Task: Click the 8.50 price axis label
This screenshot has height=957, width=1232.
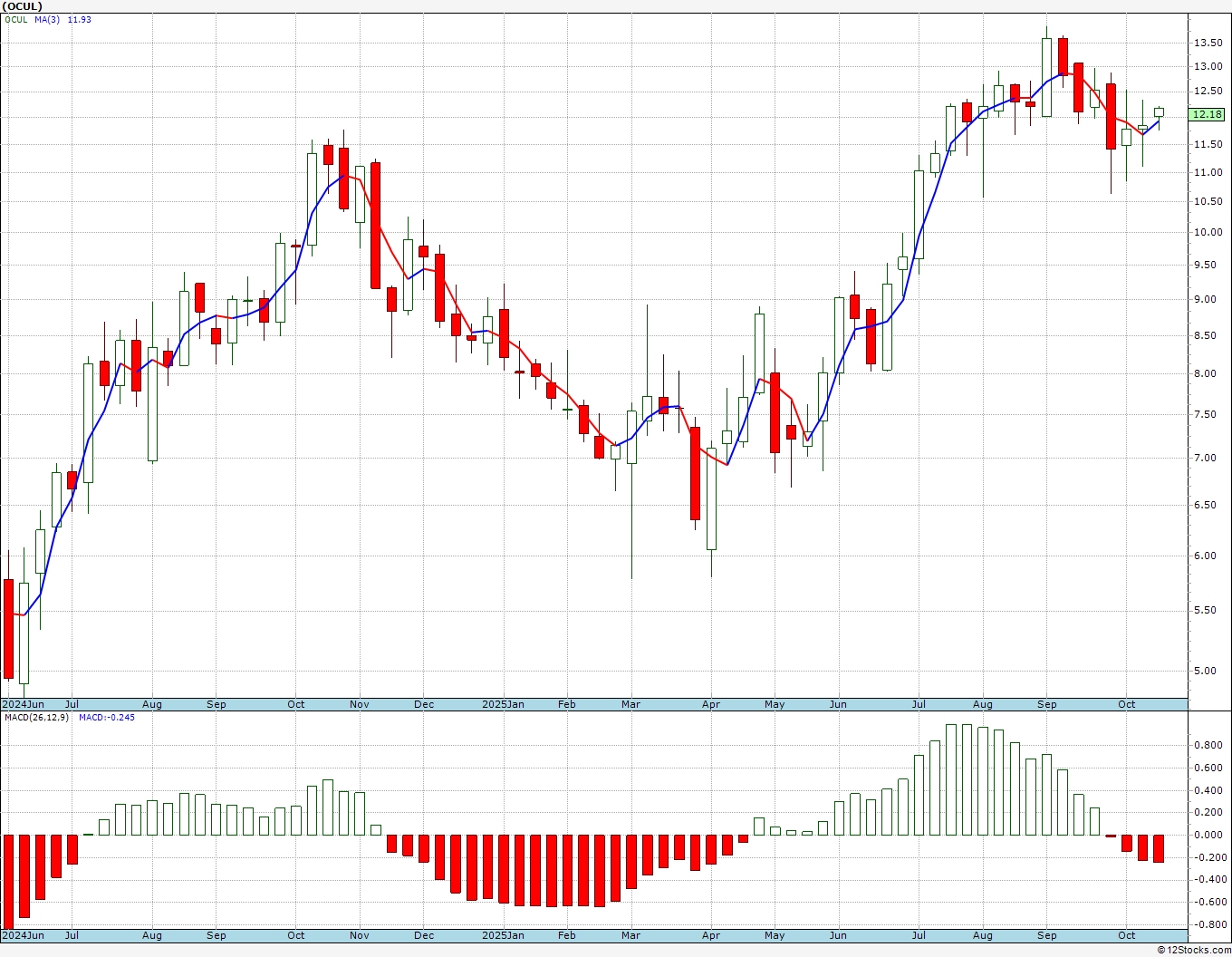Action: [x=1208, y=335]
